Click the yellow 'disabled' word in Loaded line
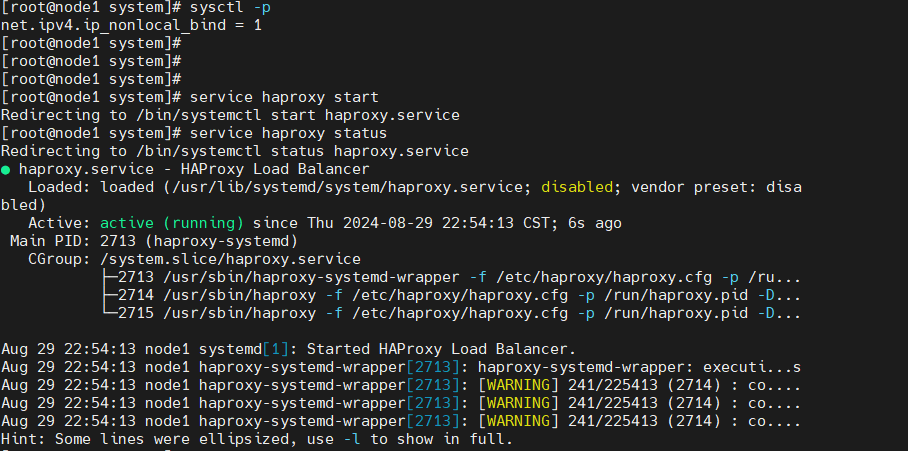 click(577, 187)
